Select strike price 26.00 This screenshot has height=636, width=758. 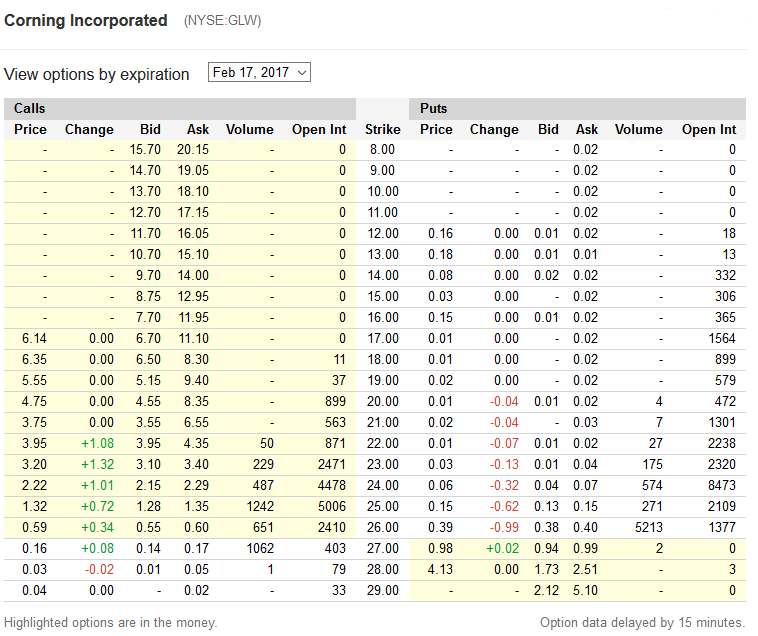point(383,528)
